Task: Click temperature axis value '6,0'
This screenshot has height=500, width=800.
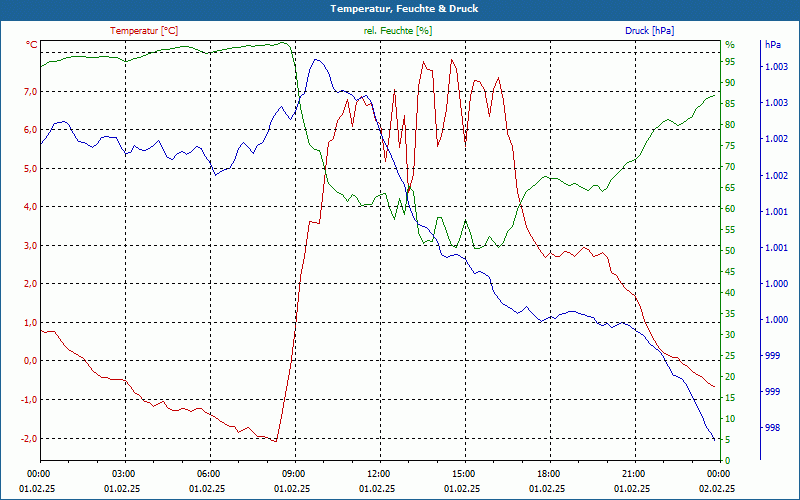Action: tap(29, 130)
